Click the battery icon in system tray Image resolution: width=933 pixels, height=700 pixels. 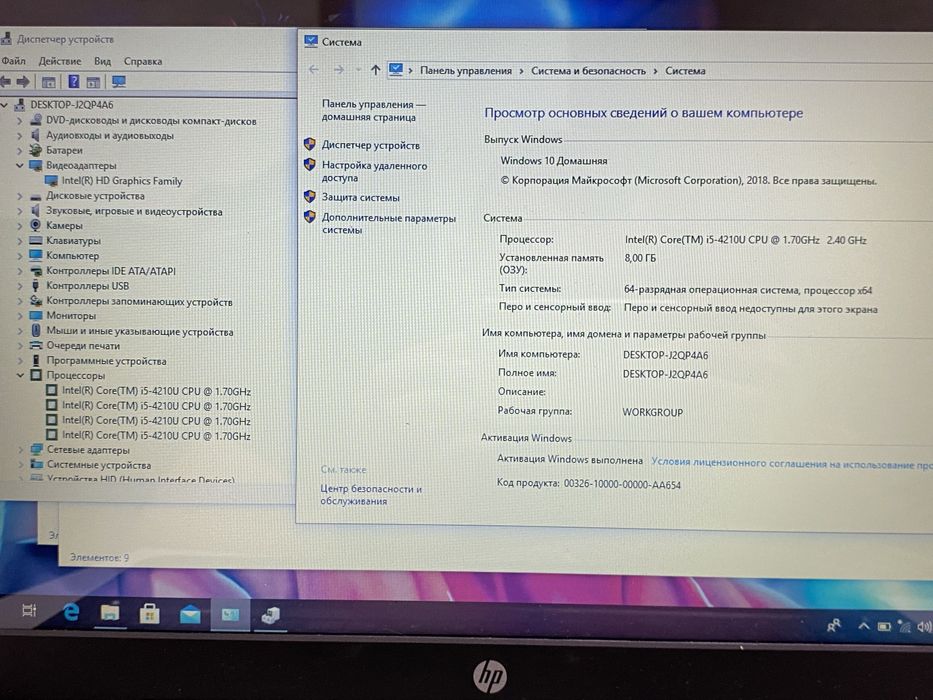884,627
